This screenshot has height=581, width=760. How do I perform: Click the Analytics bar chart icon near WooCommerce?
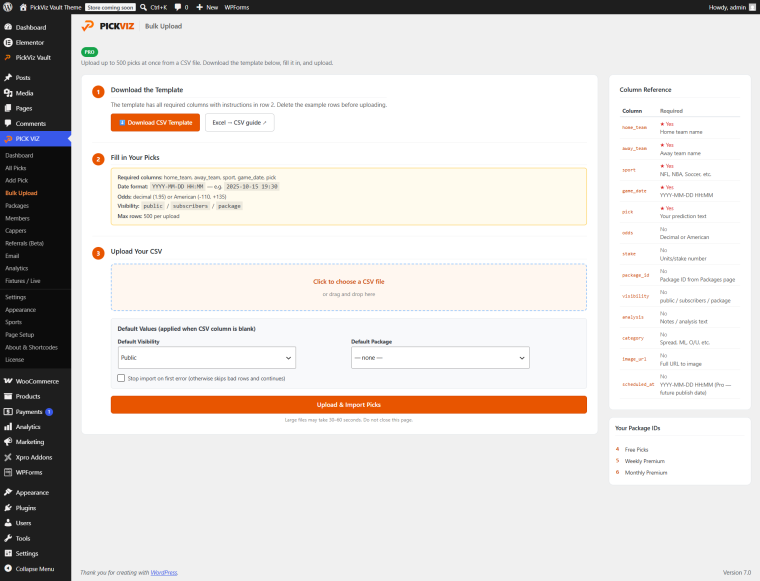pyautogui.click(x=8, y=427)
